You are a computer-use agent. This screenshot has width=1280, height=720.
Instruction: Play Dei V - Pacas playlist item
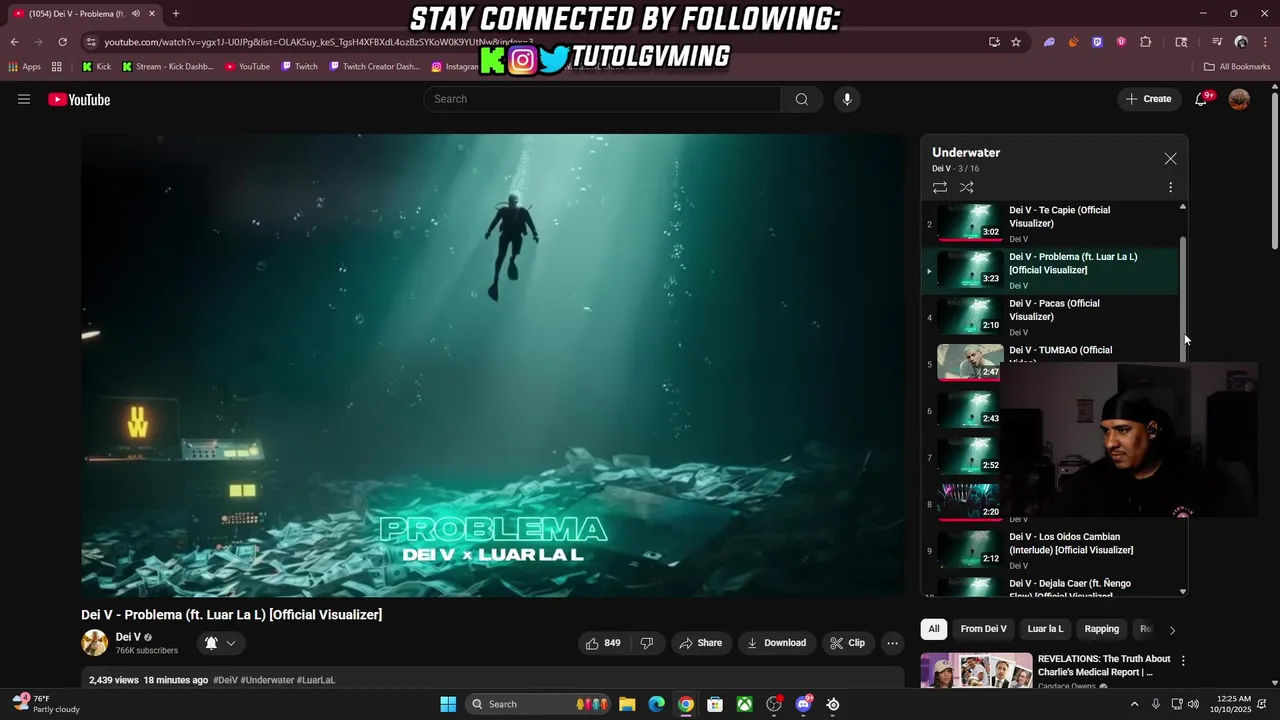(x=1049, y=317)
